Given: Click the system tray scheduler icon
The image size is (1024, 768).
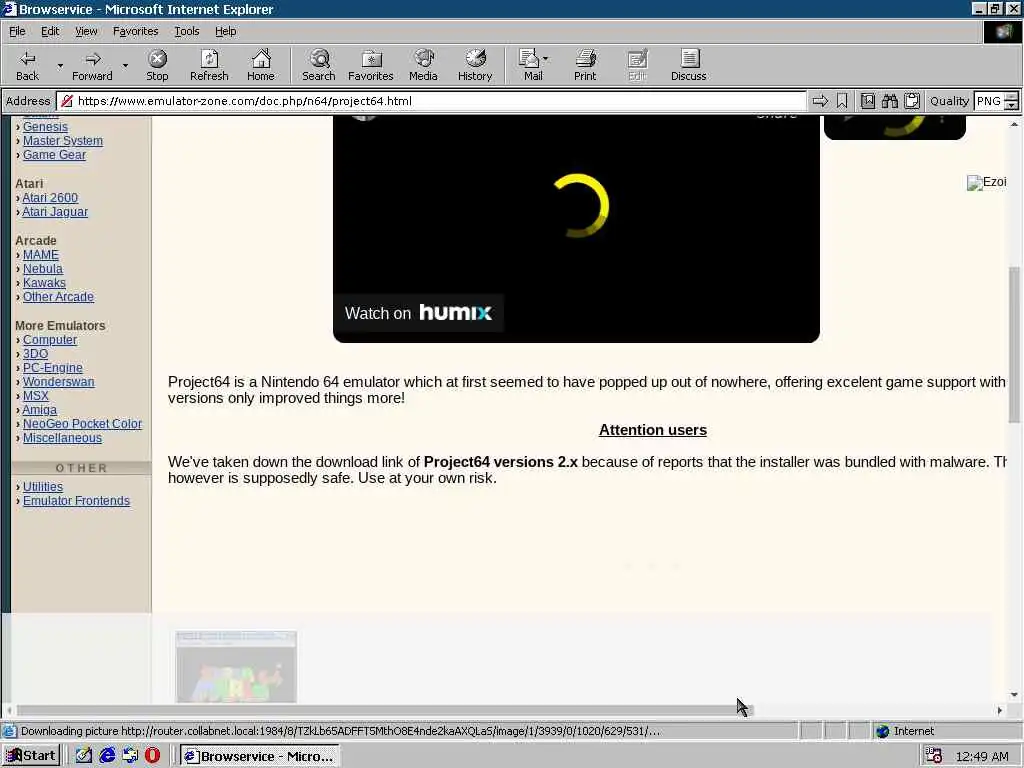Looking at the screenshot, I should tap(933, 756).
